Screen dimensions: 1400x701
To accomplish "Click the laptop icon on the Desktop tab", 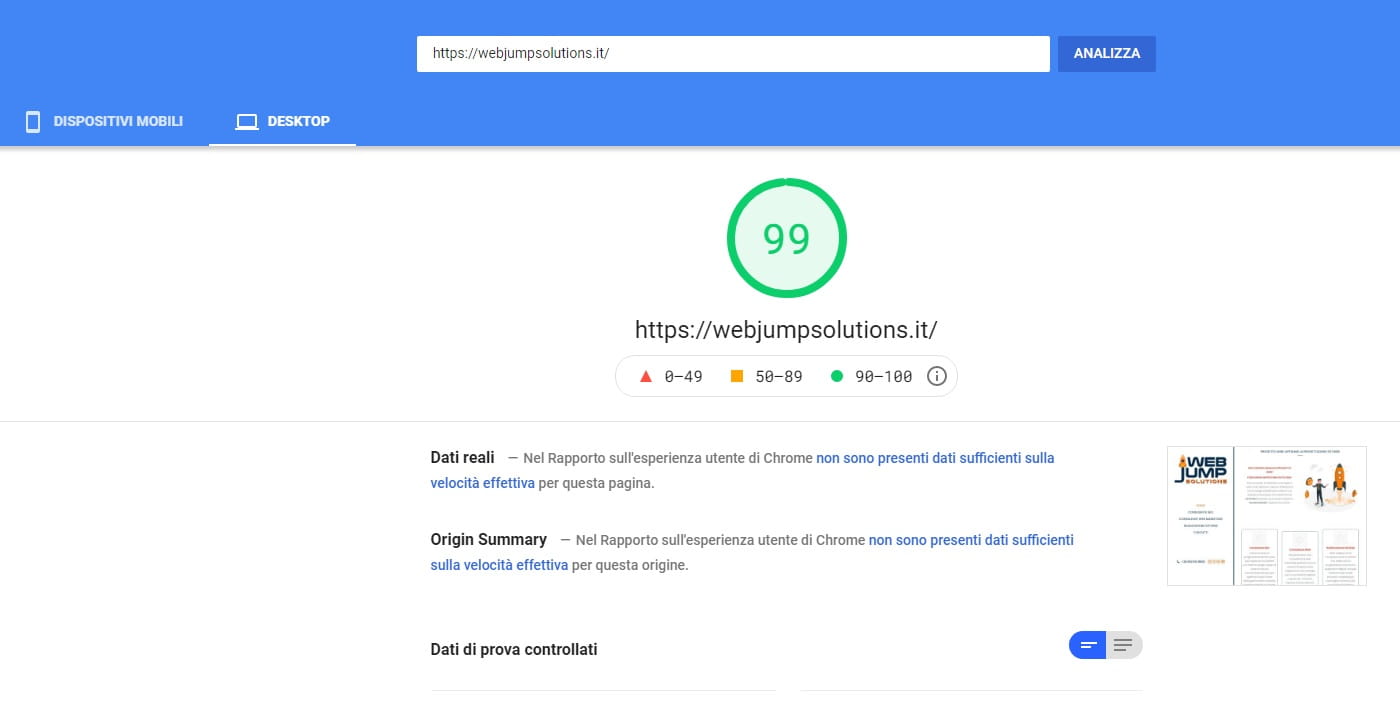I will 246,121.
